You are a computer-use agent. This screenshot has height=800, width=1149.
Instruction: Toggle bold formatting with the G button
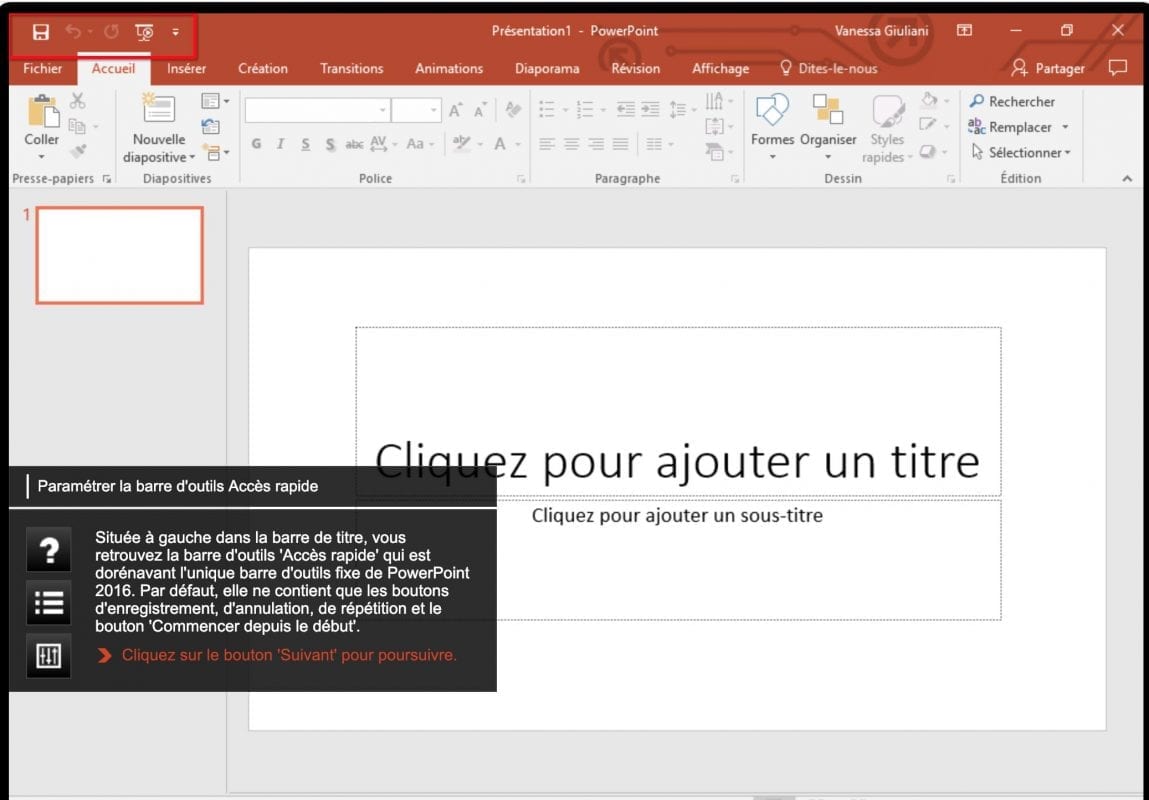256,144
